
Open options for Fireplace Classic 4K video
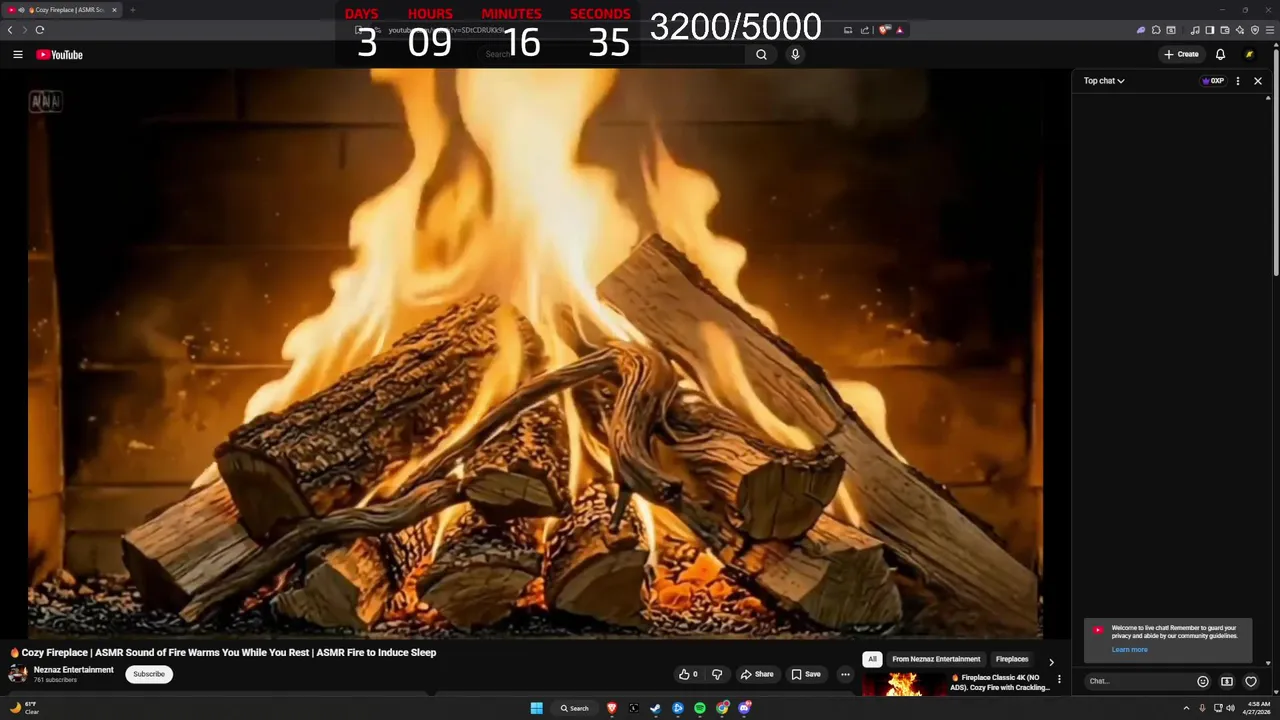click(1059, 679)
